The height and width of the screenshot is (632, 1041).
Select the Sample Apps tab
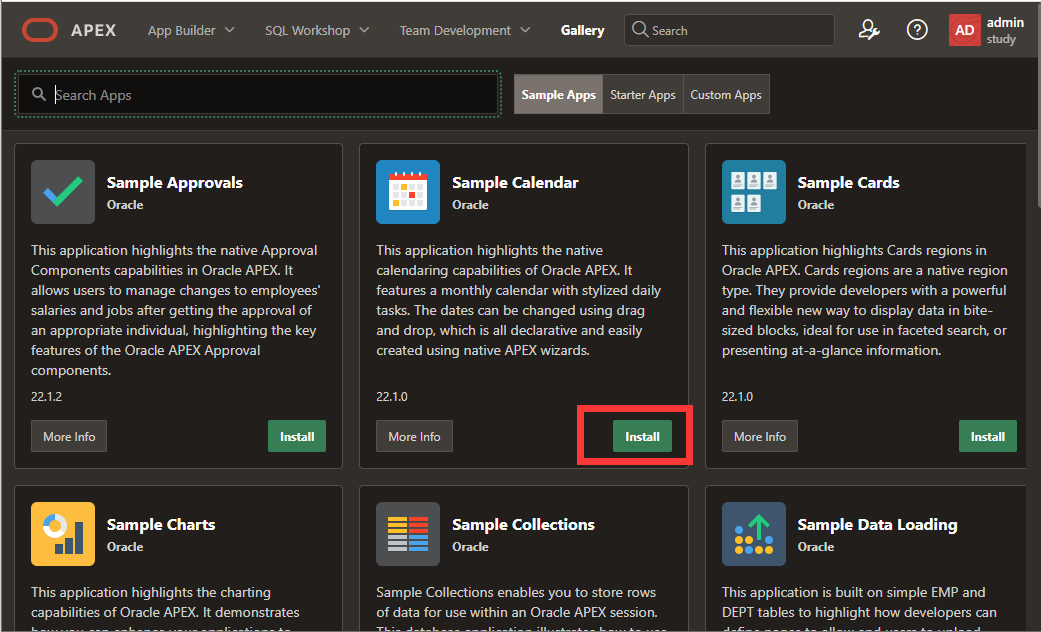click(558, 95)
